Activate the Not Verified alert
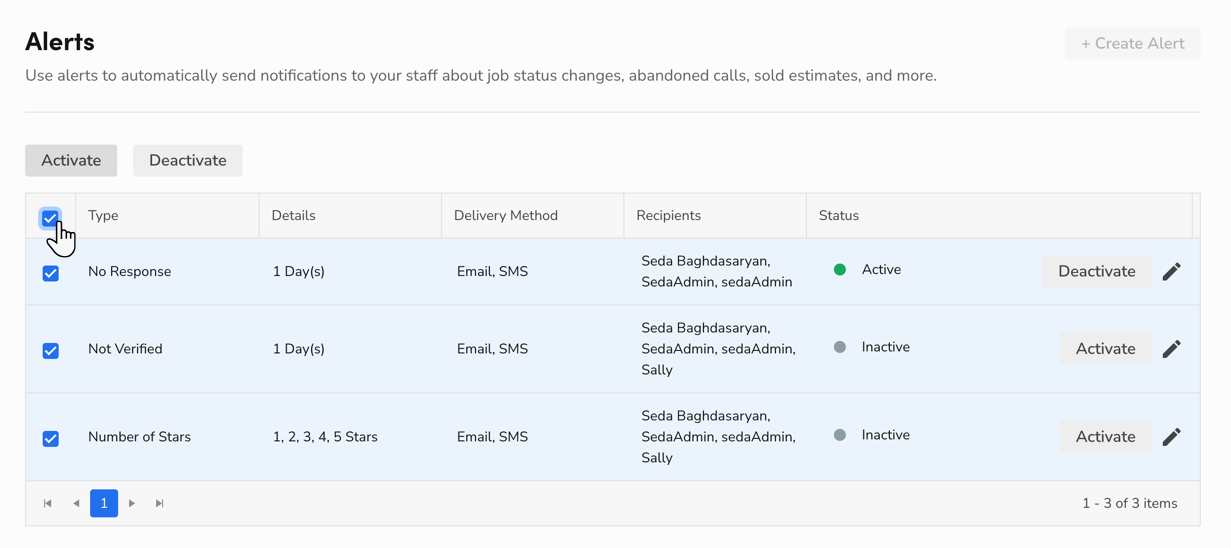This screenshot has height=548, width=1231. (1106, 349)
